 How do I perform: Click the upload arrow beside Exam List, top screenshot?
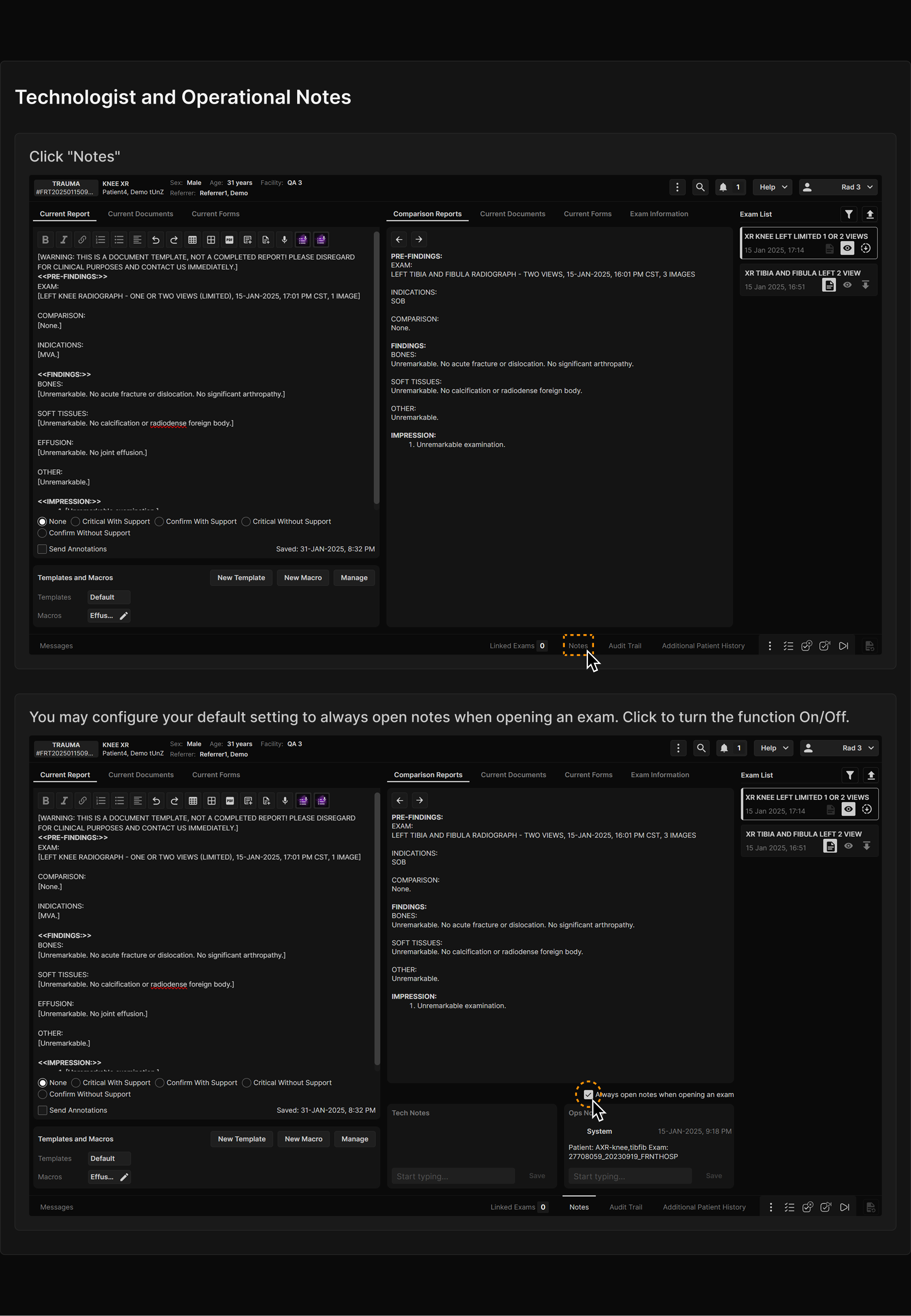(870, 214)
